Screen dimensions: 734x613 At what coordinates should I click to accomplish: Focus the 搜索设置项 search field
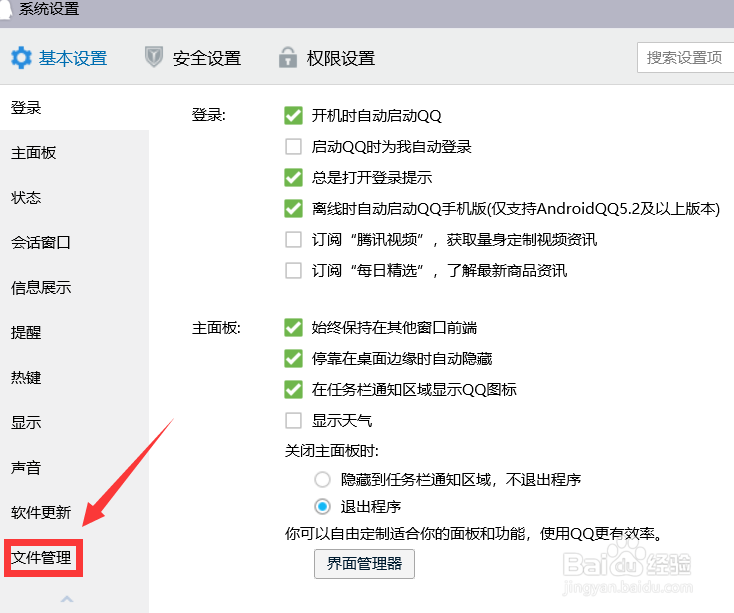pos(685,58)
